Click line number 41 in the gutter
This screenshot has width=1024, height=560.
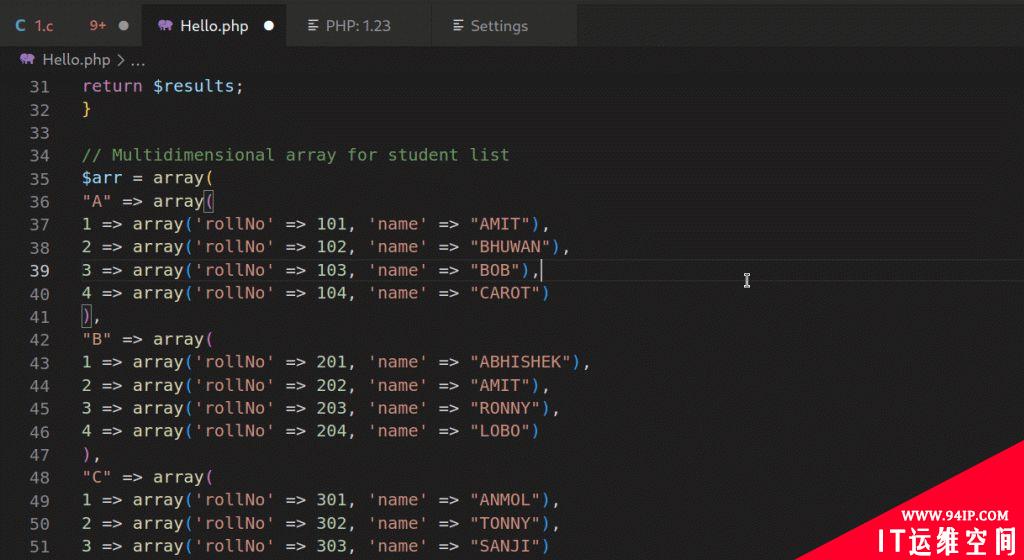point(39,317)
